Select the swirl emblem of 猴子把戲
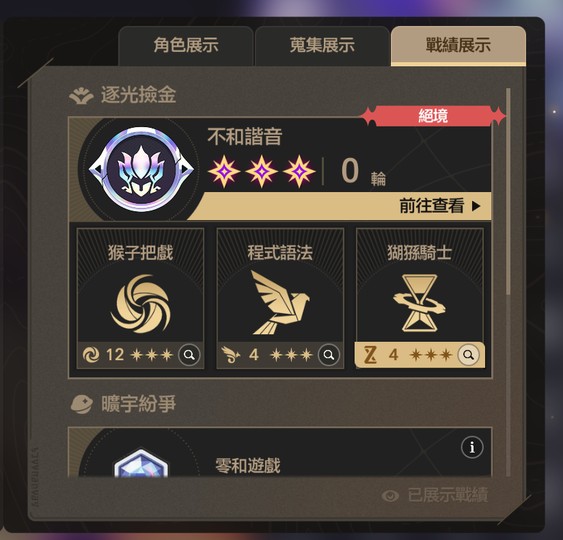 (x=140, y=304)
